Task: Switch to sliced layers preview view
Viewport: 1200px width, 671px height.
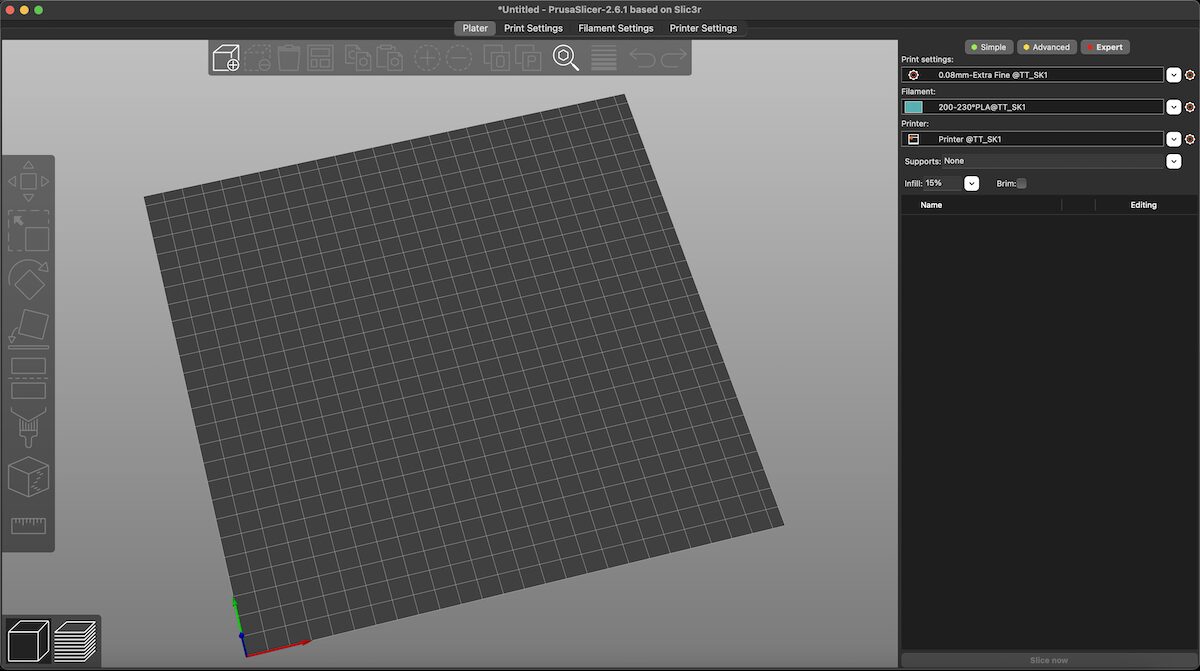Action: click(75, 641)
